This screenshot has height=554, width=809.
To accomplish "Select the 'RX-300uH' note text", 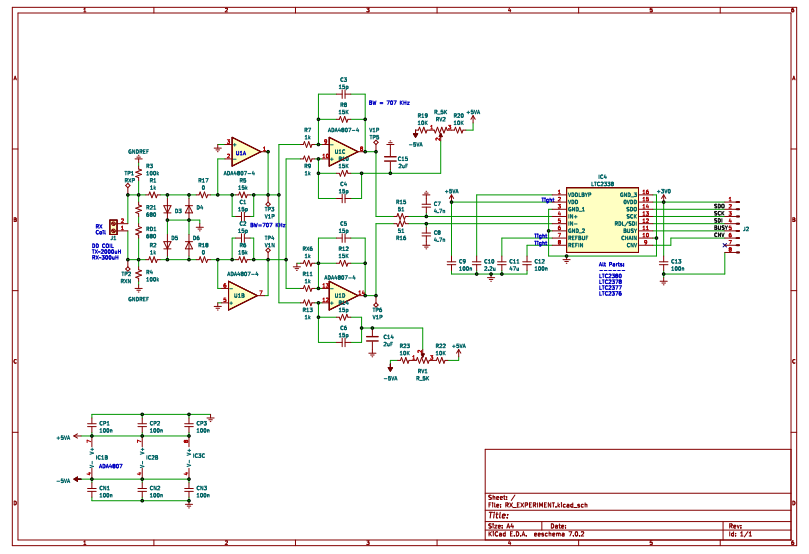I will point(105,257).
